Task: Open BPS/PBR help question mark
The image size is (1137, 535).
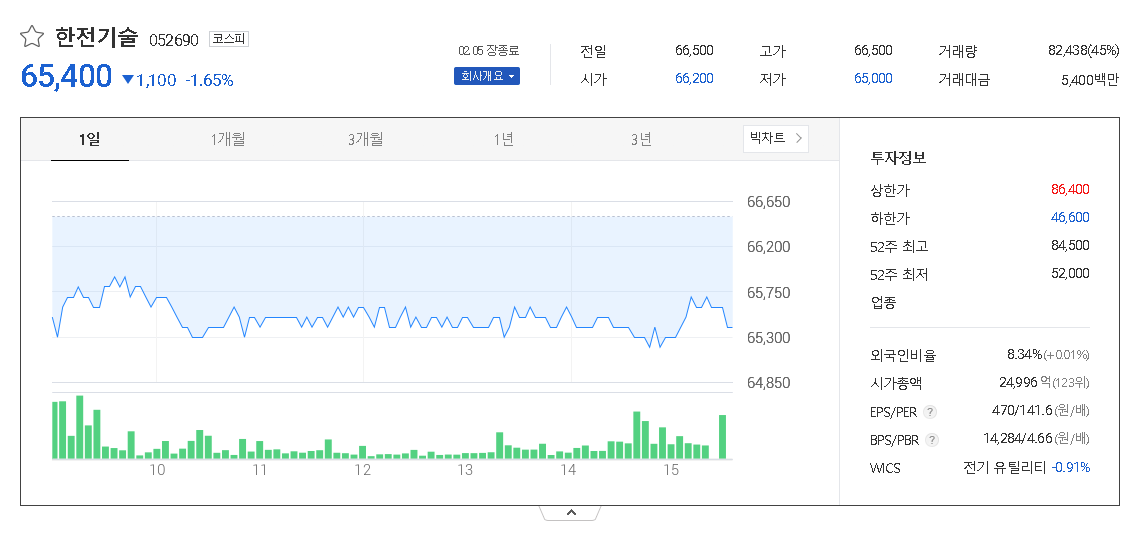Action: pos(933,440)
